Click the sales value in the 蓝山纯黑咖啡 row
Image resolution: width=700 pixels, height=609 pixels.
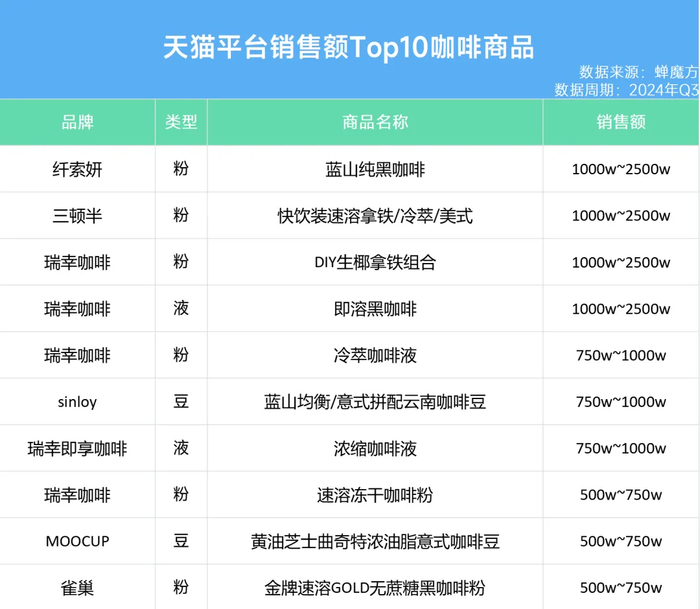621,169
